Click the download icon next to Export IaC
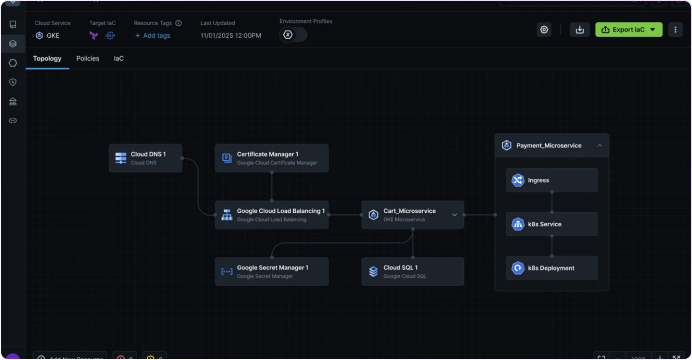The height and width of the screenshot is (360, 692). tap(580, 30)
